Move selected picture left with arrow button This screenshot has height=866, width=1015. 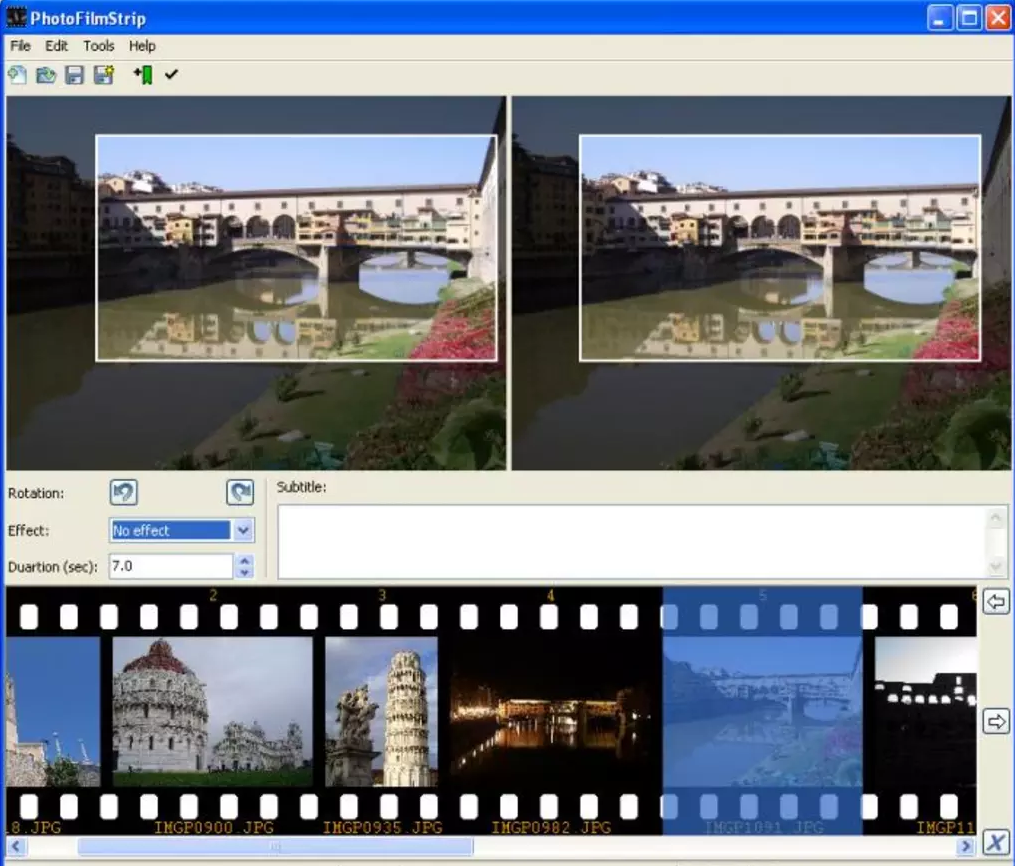996,601
